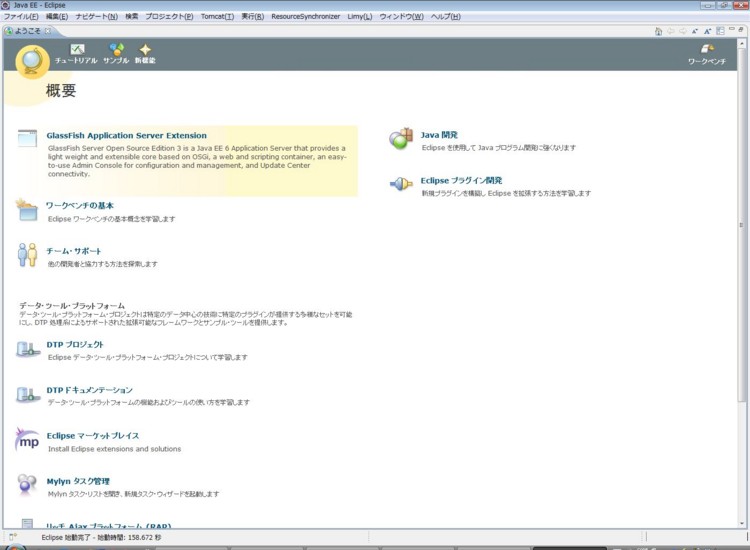Click the Eclipse Marketplace mp icon
Screen dimensions: 750x550
pyautogui.click(x=27, y=440)
